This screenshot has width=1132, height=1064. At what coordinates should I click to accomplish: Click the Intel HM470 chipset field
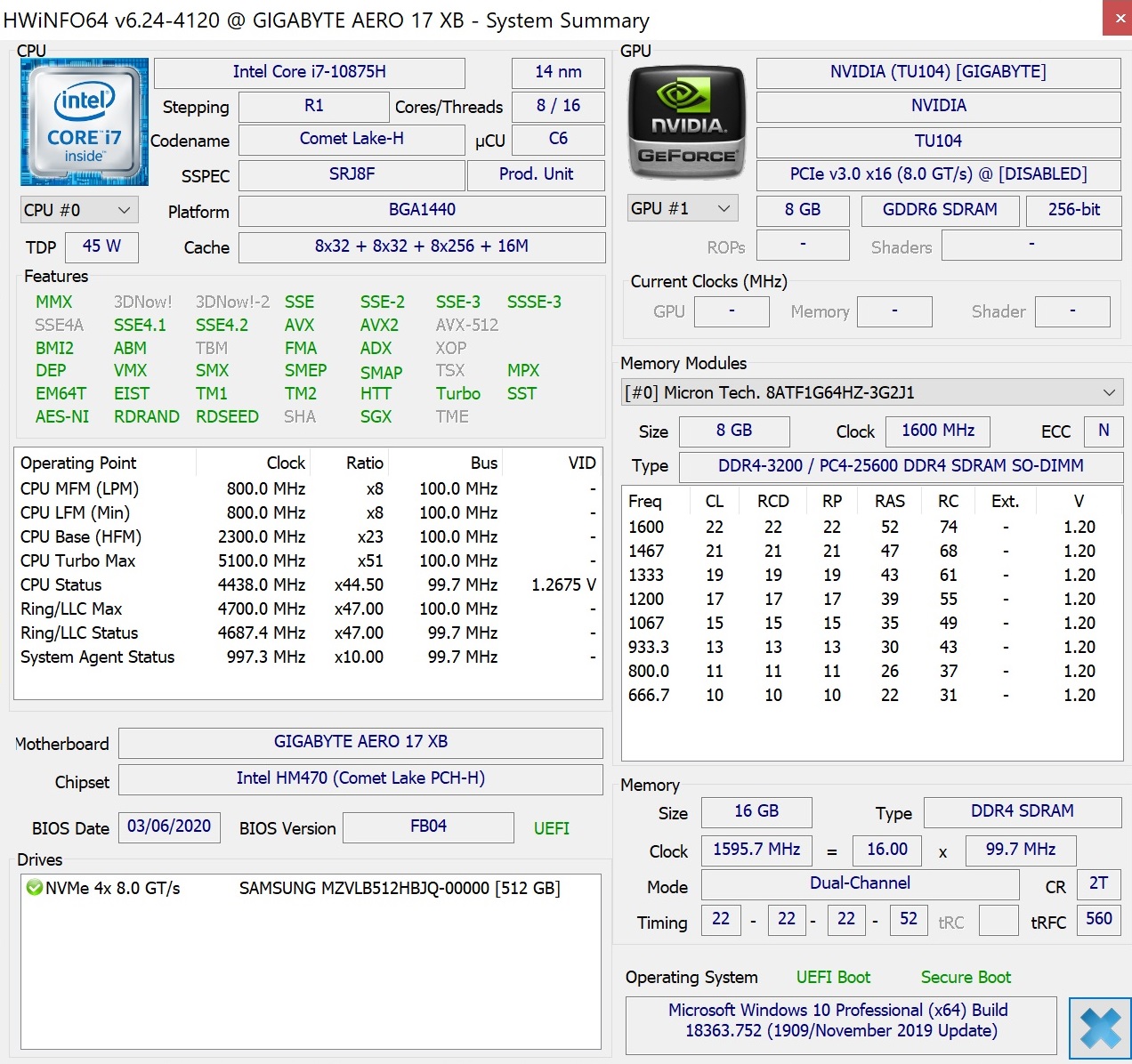(360, 778)
